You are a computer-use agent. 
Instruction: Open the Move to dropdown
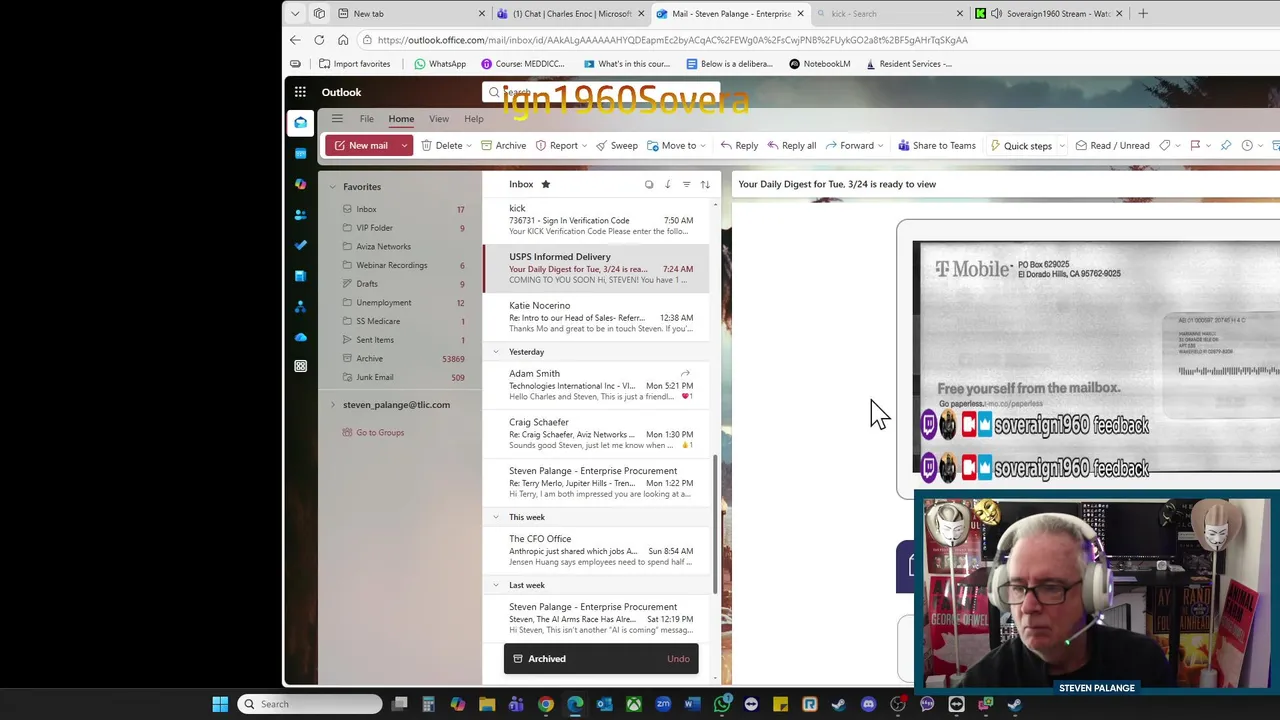point(703,146)
